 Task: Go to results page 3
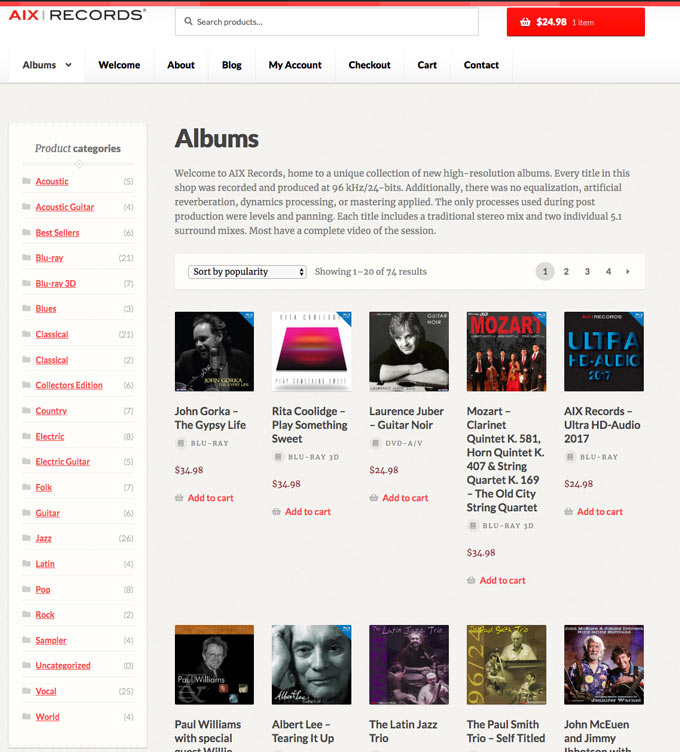pyautogui.click(x=587, y=271)
